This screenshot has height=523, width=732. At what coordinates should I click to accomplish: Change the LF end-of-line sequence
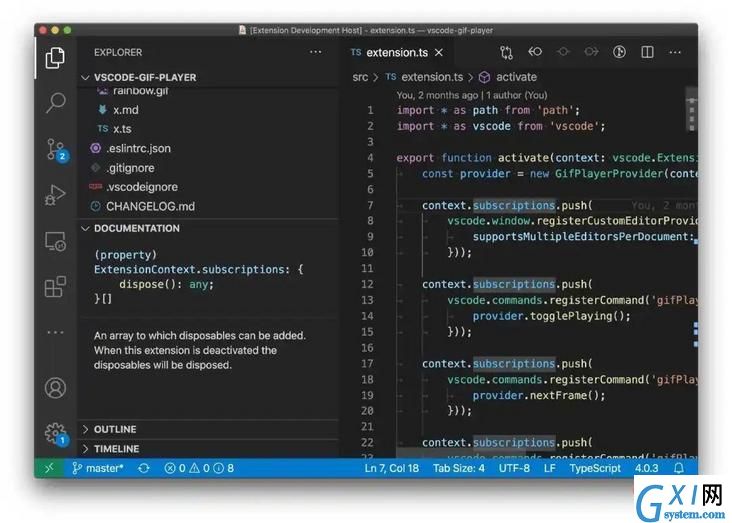tap(549, 468)
